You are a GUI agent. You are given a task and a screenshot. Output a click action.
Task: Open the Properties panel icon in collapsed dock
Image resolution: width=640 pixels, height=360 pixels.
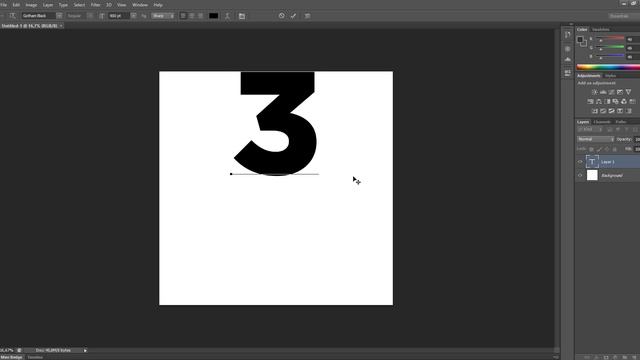(568, 49)
